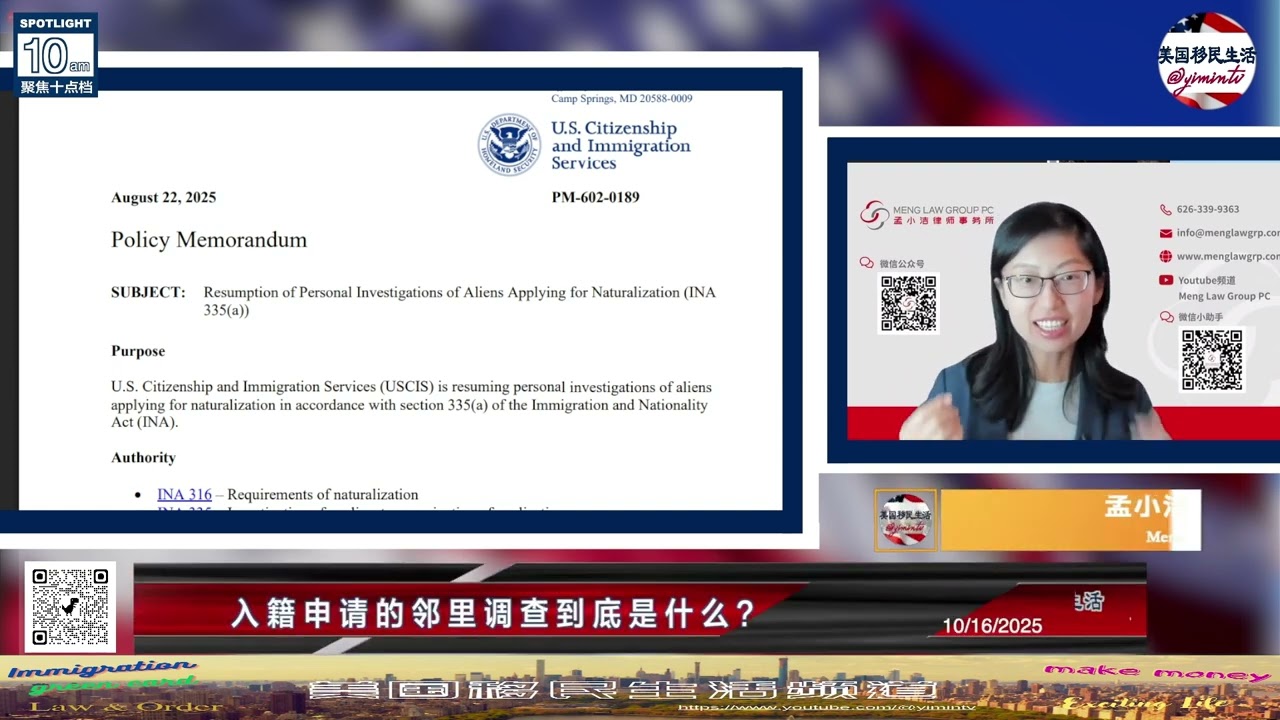Click the youtube.com/@yimintv URL at the bottom
Viewport: 1280px width, 720px height.
pos(827,707)
